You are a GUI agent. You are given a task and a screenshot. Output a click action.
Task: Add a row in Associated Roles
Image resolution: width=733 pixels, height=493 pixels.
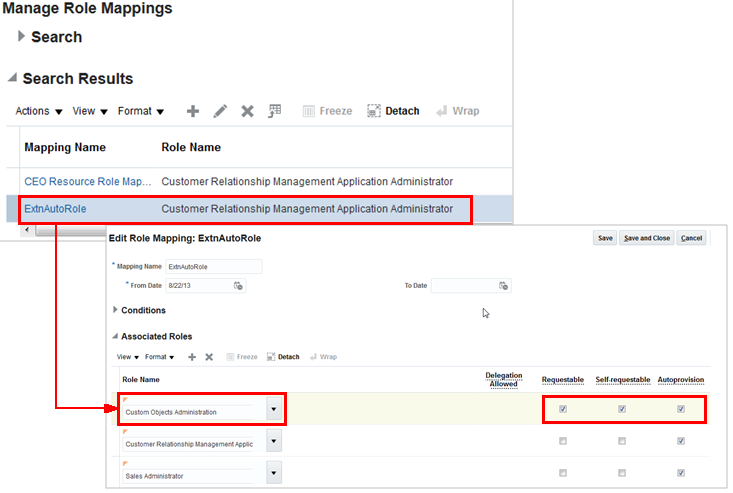tap(193, 357)
